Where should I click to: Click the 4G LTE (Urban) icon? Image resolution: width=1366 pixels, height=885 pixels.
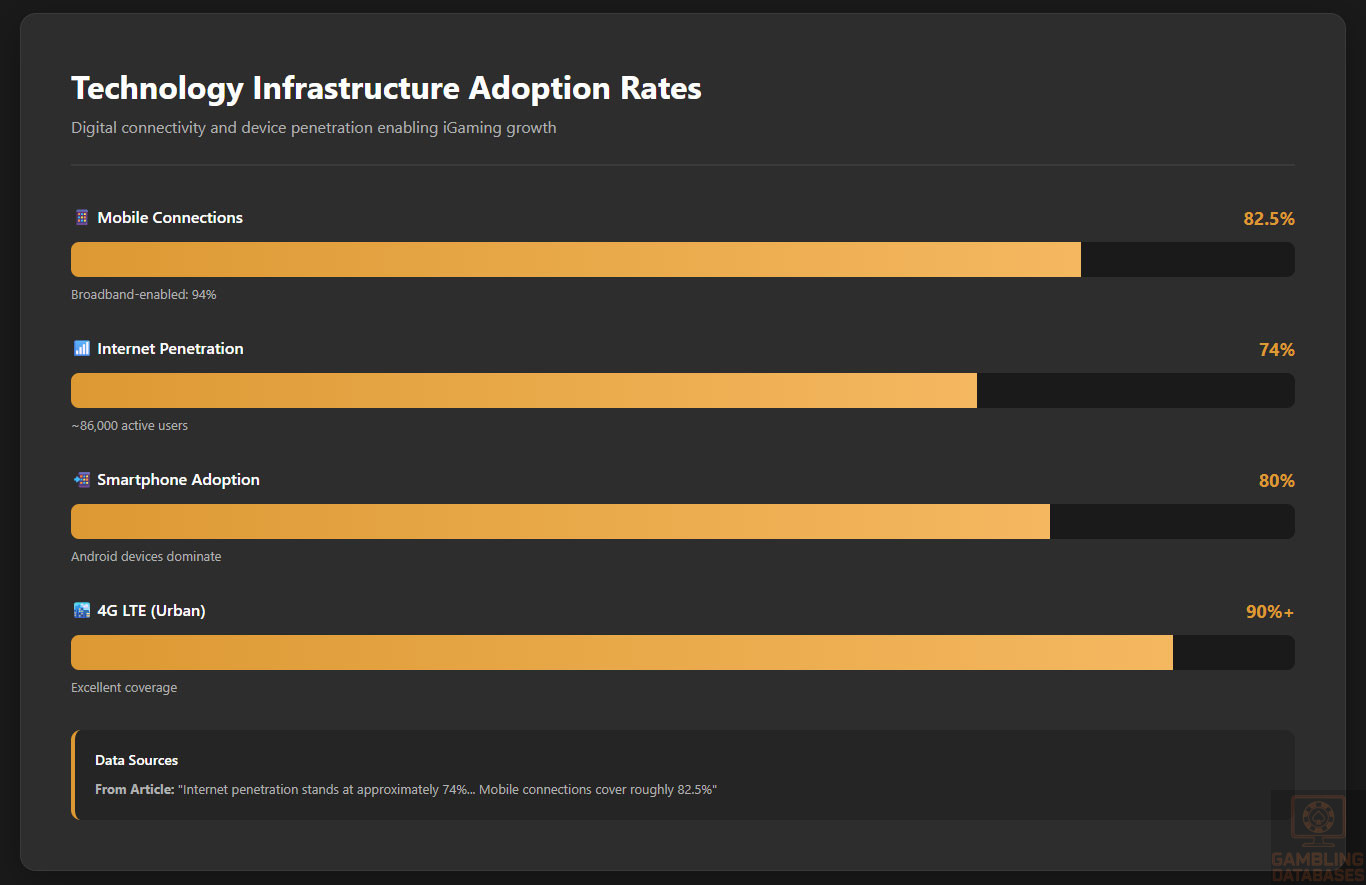click(82, 611)
